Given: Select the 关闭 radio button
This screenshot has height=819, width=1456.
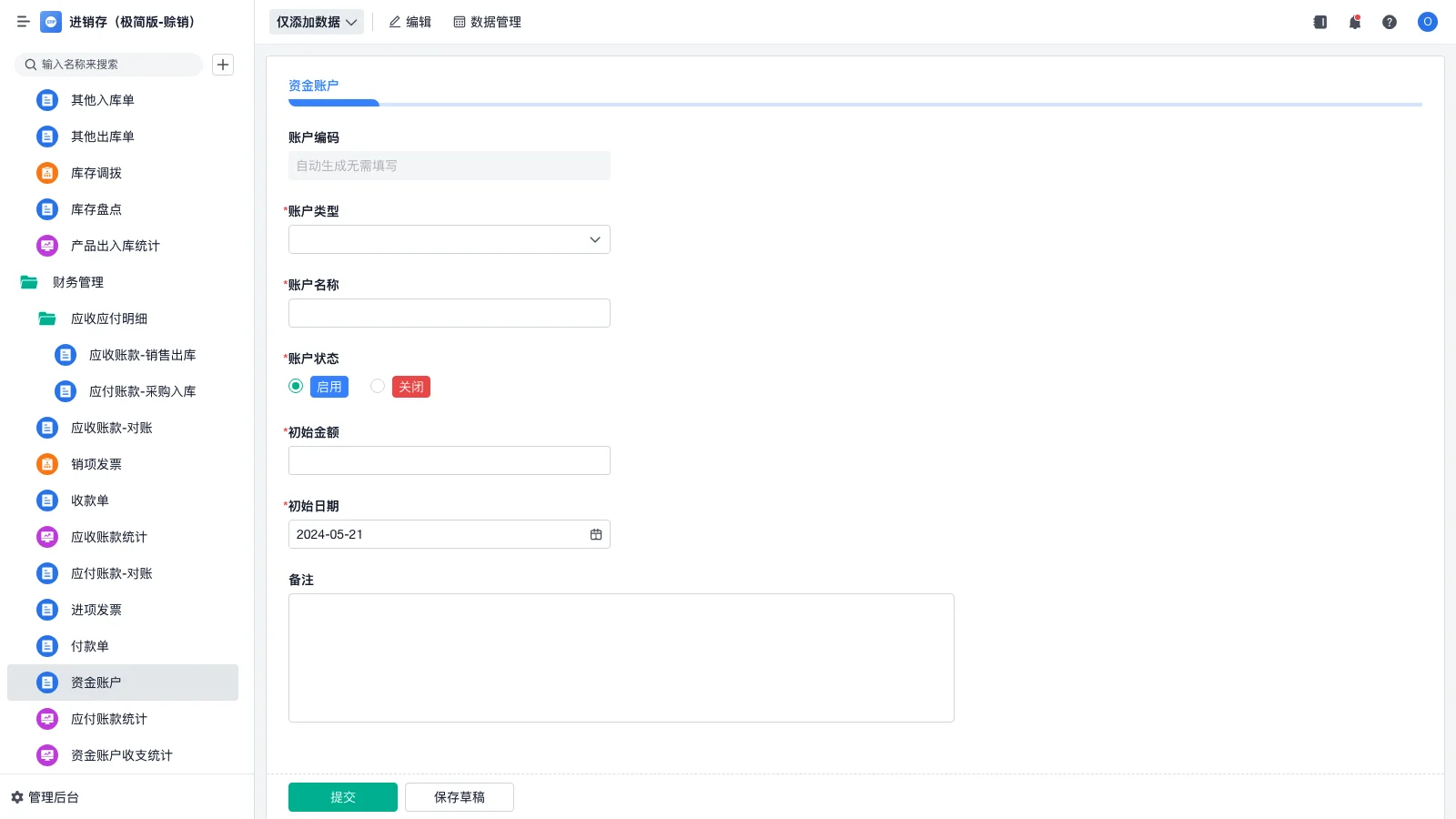Looking at the screenshot, I should pyautogui.click(x=378, y=386).
